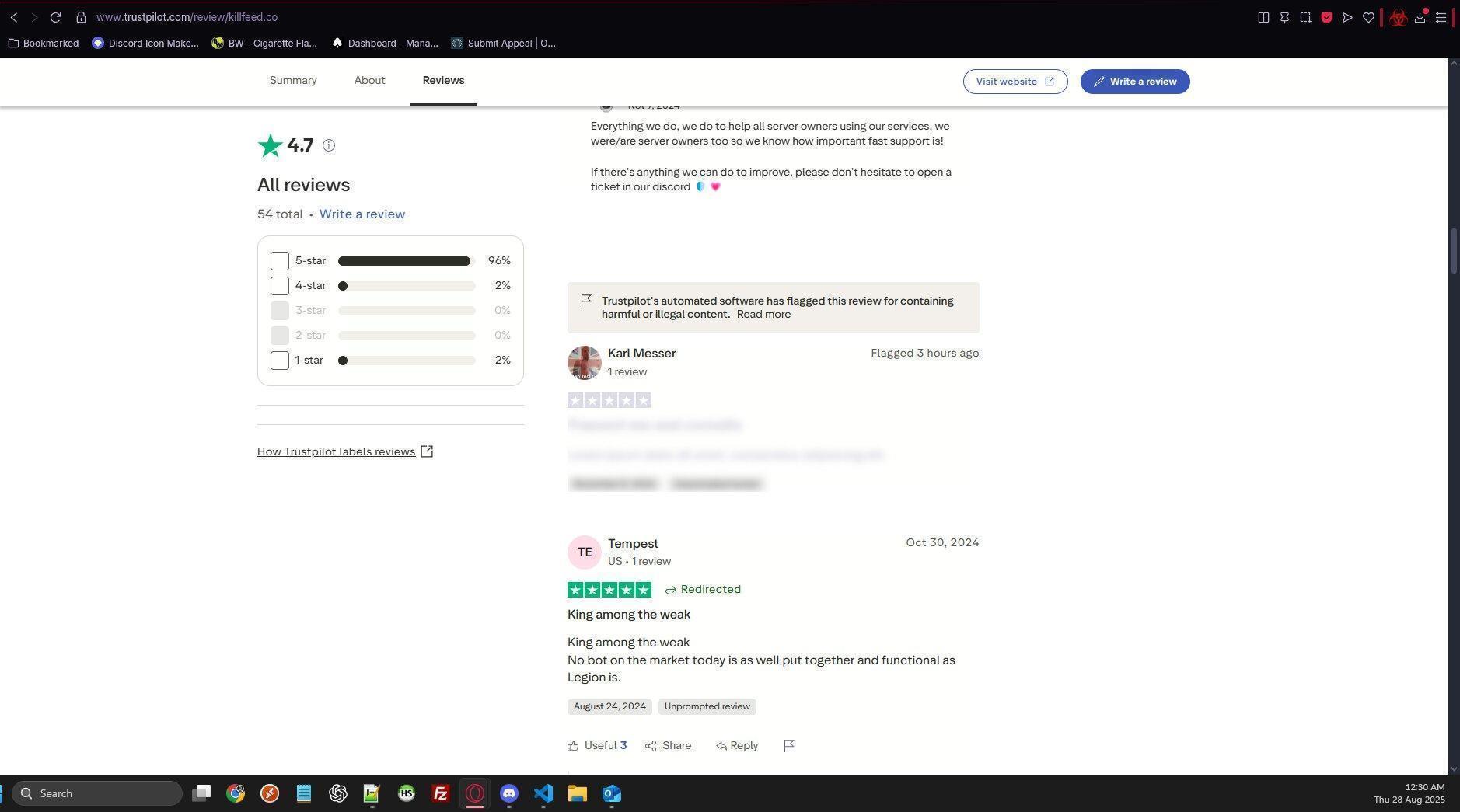
Task: Open the browser easy setup sliders icon
Action: (1441, 17)
